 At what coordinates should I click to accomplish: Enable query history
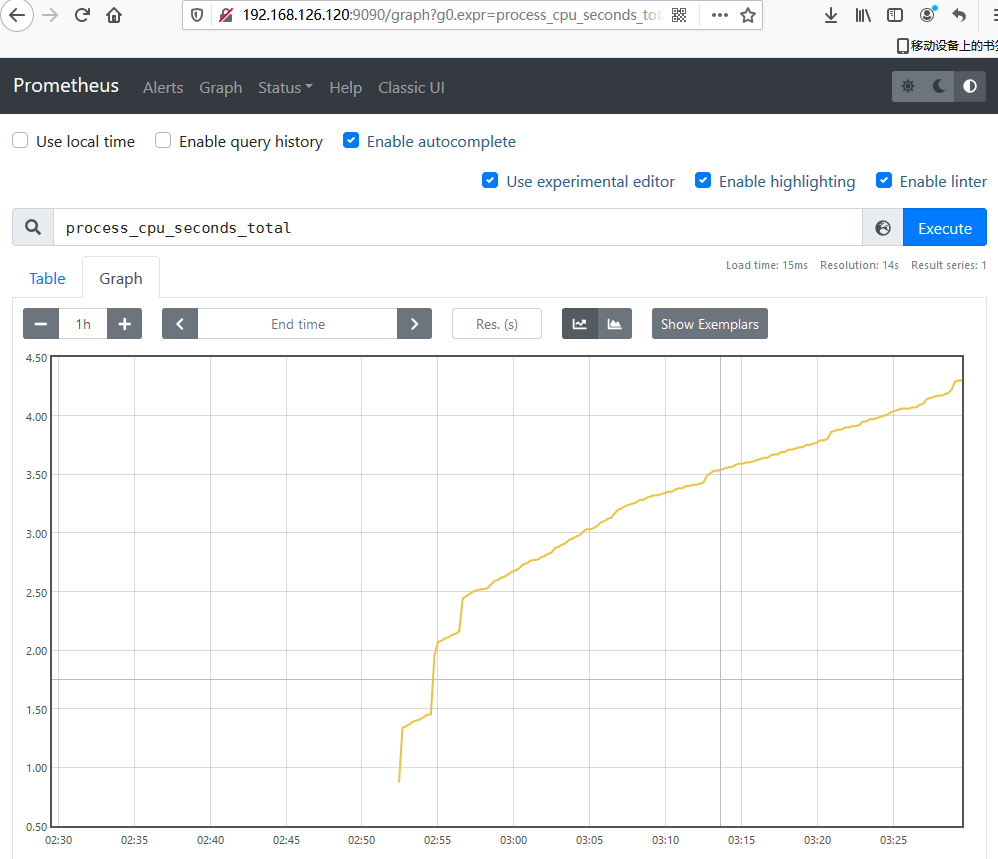162,140
